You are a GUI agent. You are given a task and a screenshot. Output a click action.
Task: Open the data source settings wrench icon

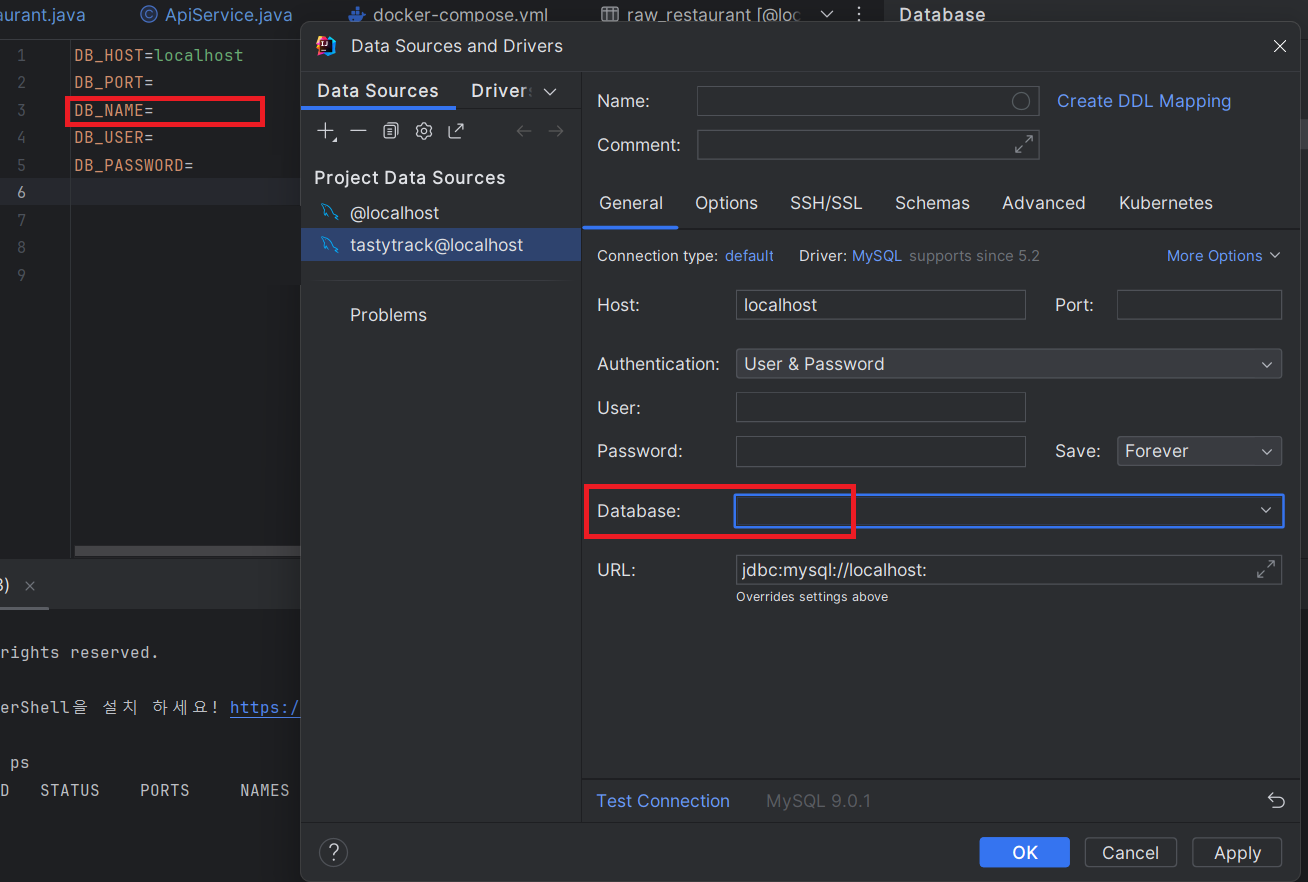(x=424, y=131)
